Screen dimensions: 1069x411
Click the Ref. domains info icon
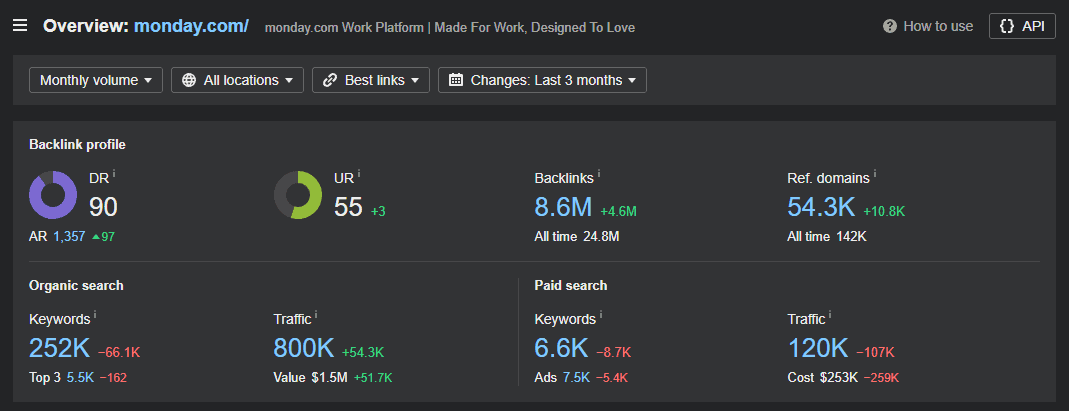click(874, 174)
